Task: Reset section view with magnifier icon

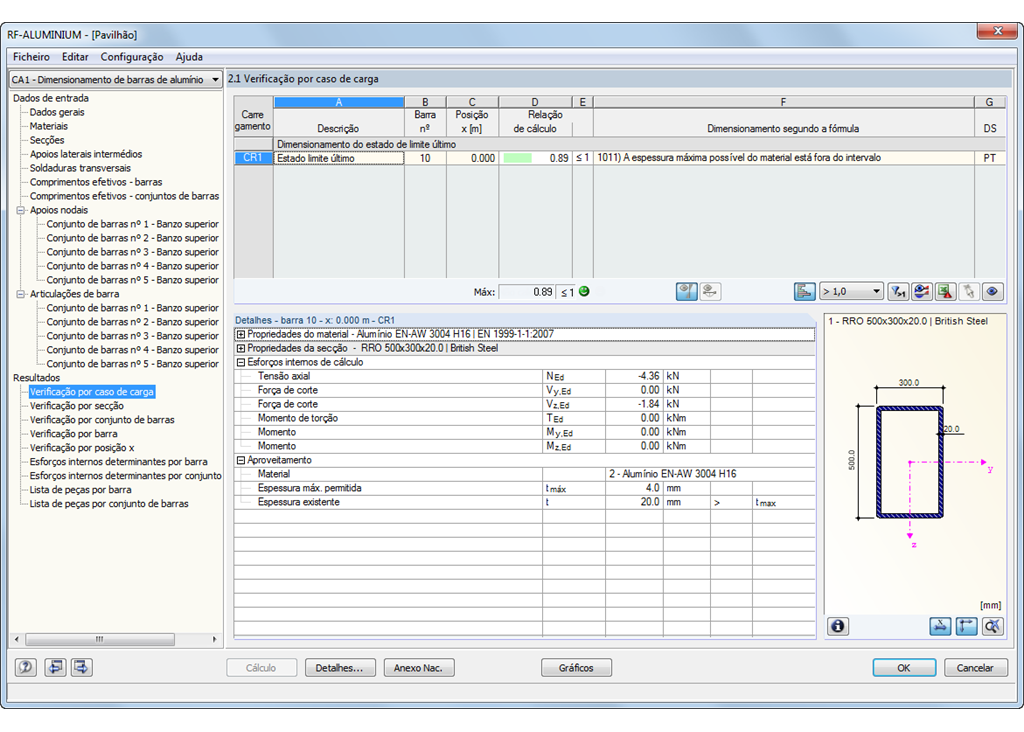Action: click(992, 626)
